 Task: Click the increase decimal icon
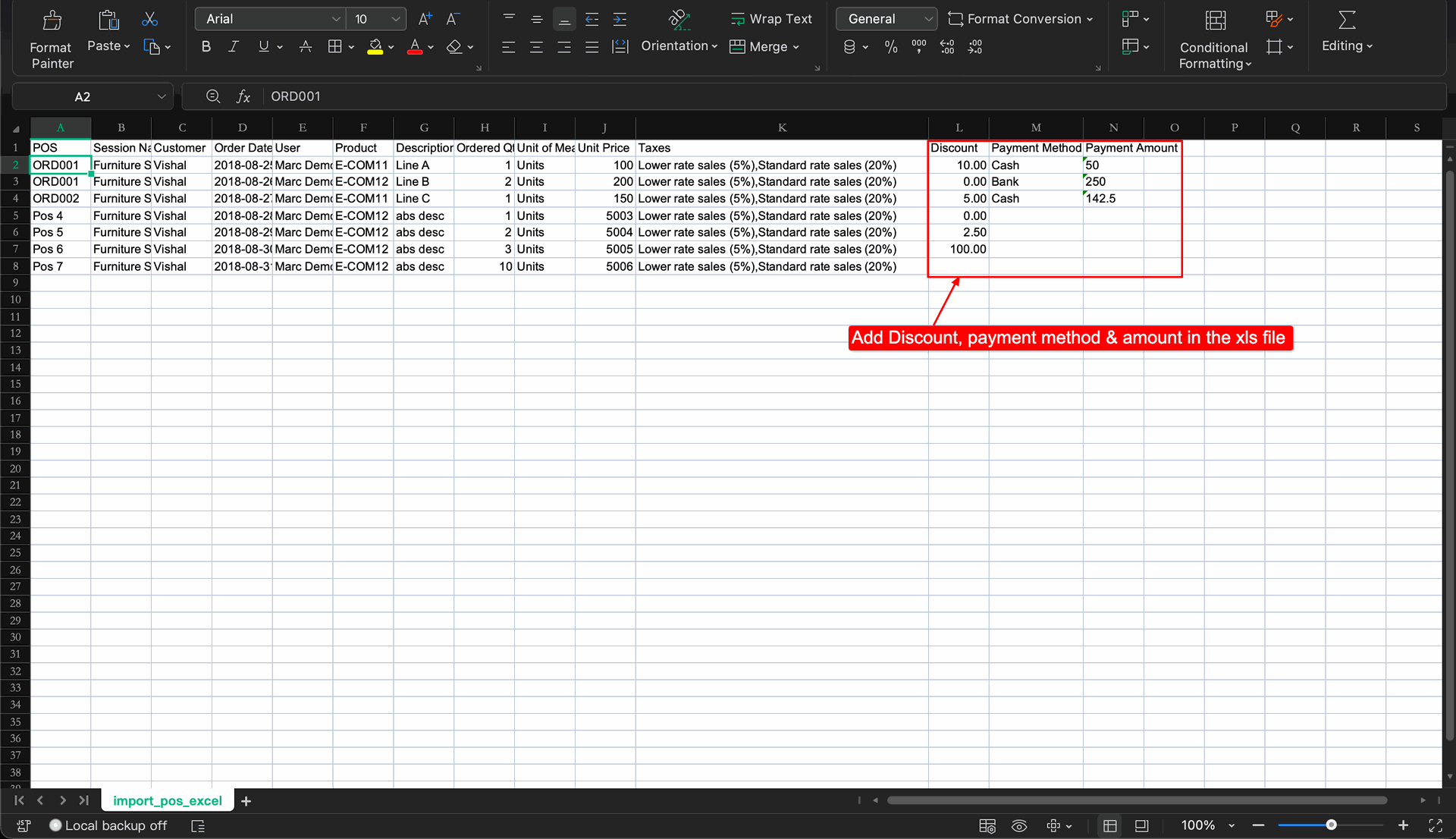(947, 47)
